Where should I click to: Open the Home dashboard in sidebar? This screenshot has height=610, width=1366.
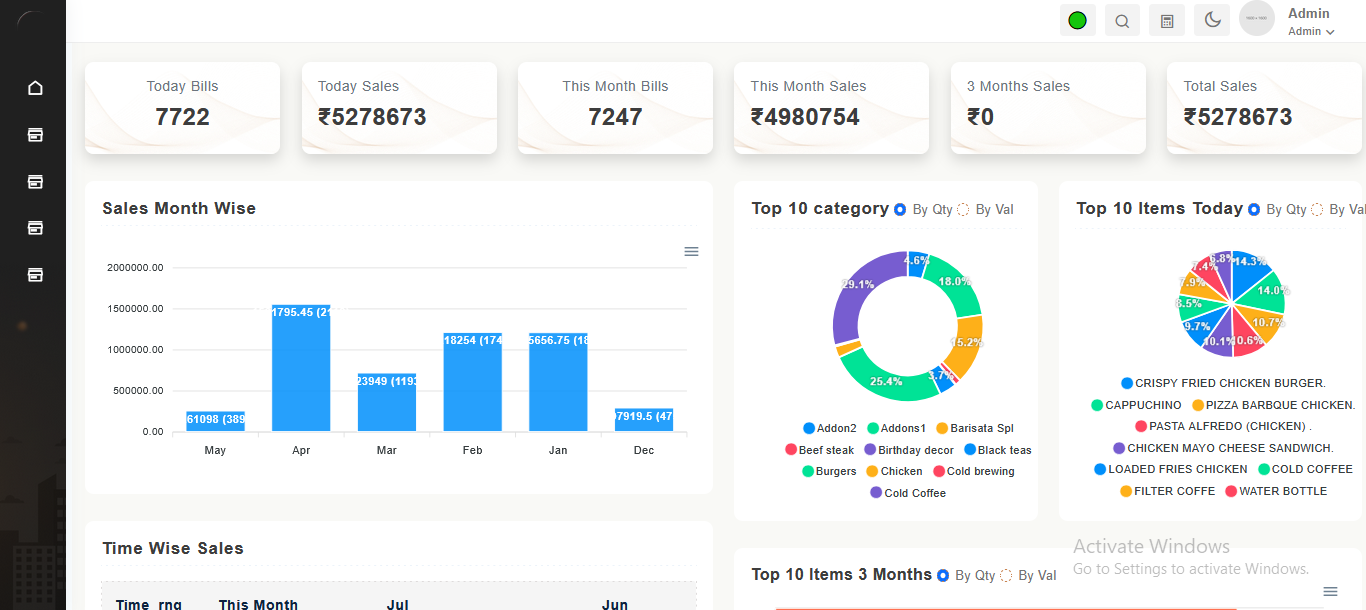click(x=35, y=88)
